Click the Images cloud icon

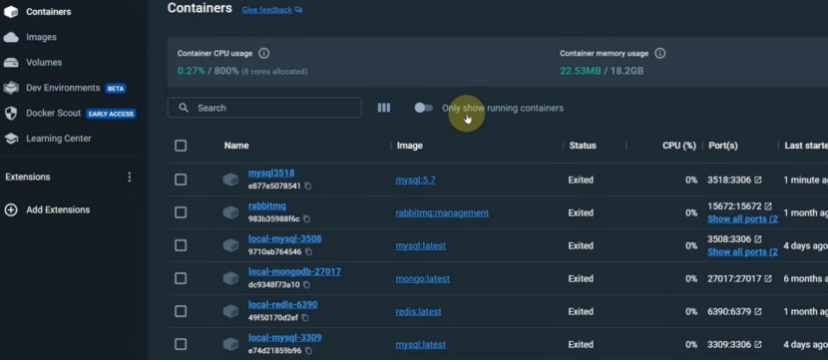(x=11, y=37)
